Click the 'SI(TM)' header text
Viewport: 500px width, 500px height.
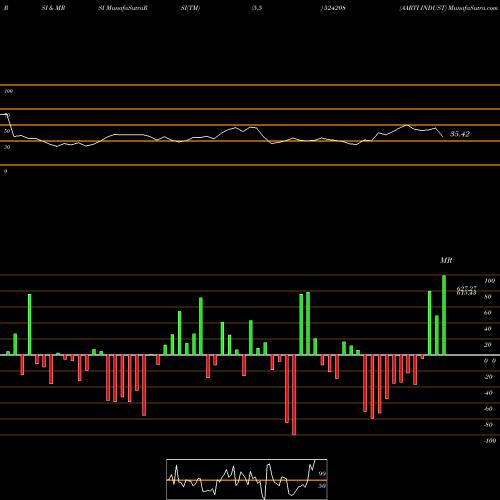click(x=190, y=8)
